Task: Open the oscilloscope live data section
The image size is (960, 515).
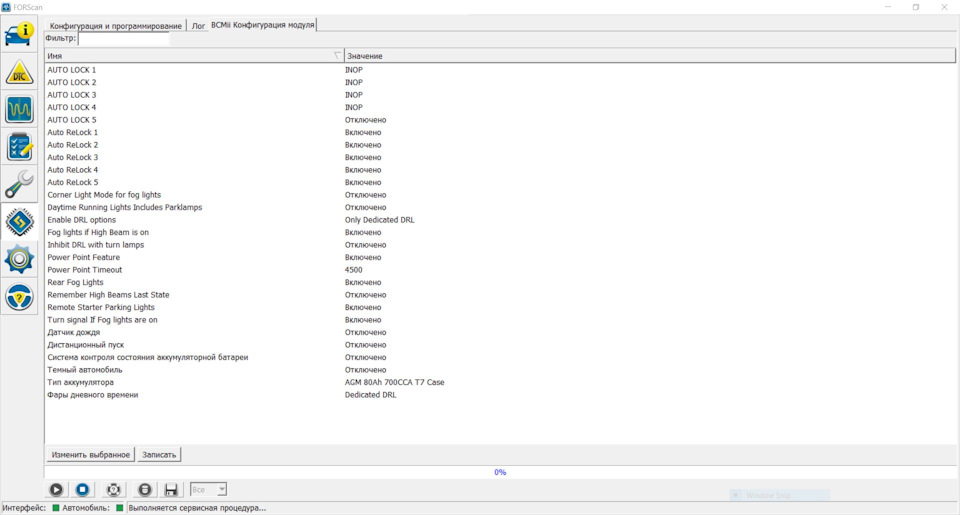Action: (x=19, y=110)
